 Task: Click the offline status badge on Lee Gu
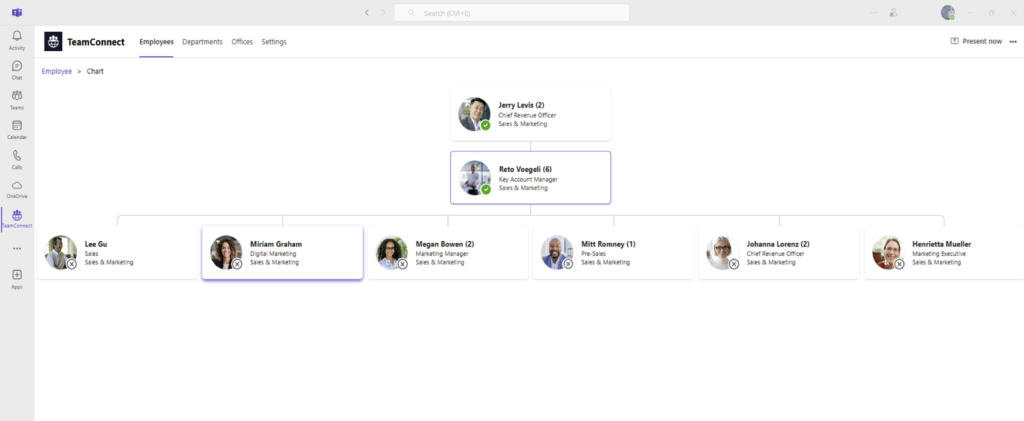pos(72,264)
